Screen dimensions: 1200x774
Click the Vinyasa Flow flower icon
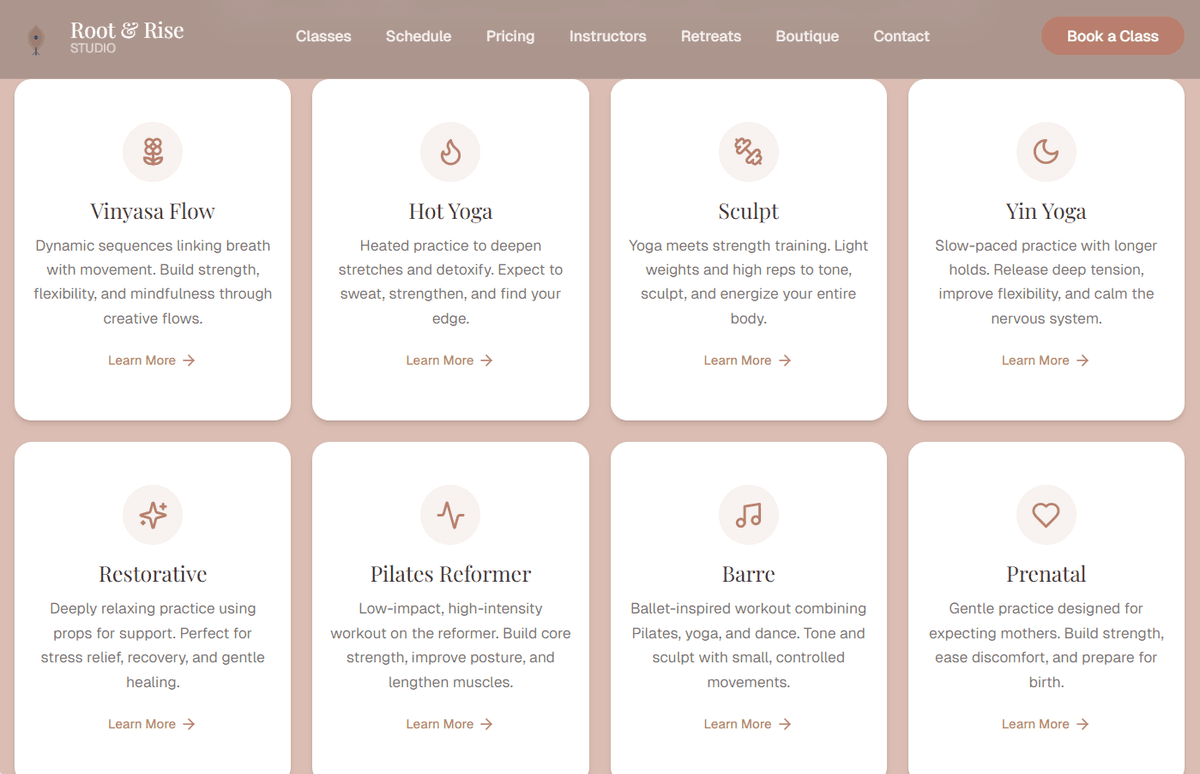coord(153,152)
